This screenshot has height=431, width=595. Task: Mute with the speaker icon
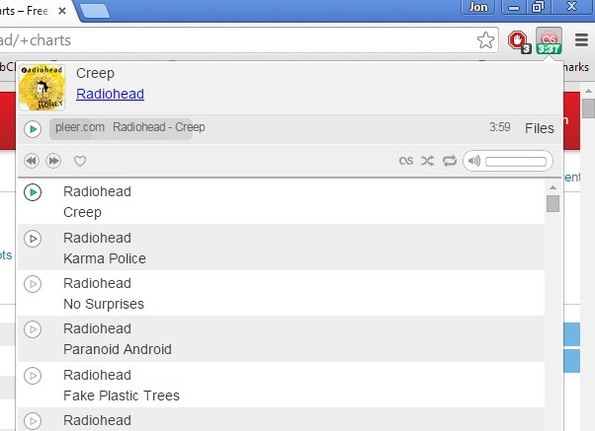[474, 161]
